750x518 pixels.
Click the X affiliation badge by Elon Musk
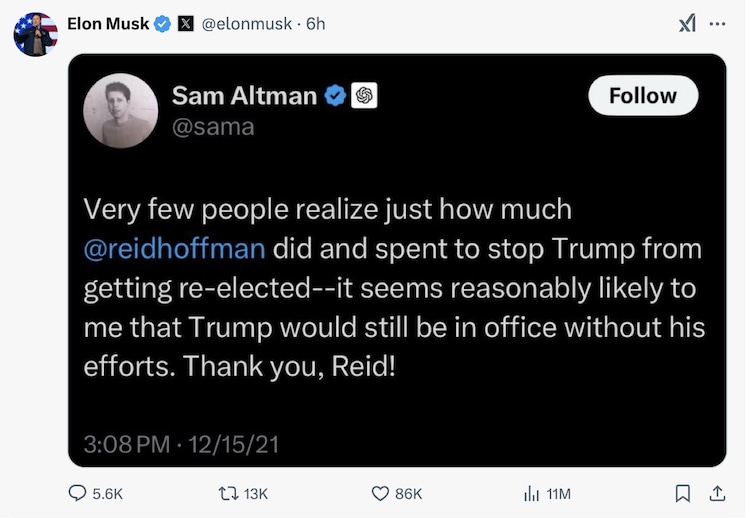[x=185, y=24]
